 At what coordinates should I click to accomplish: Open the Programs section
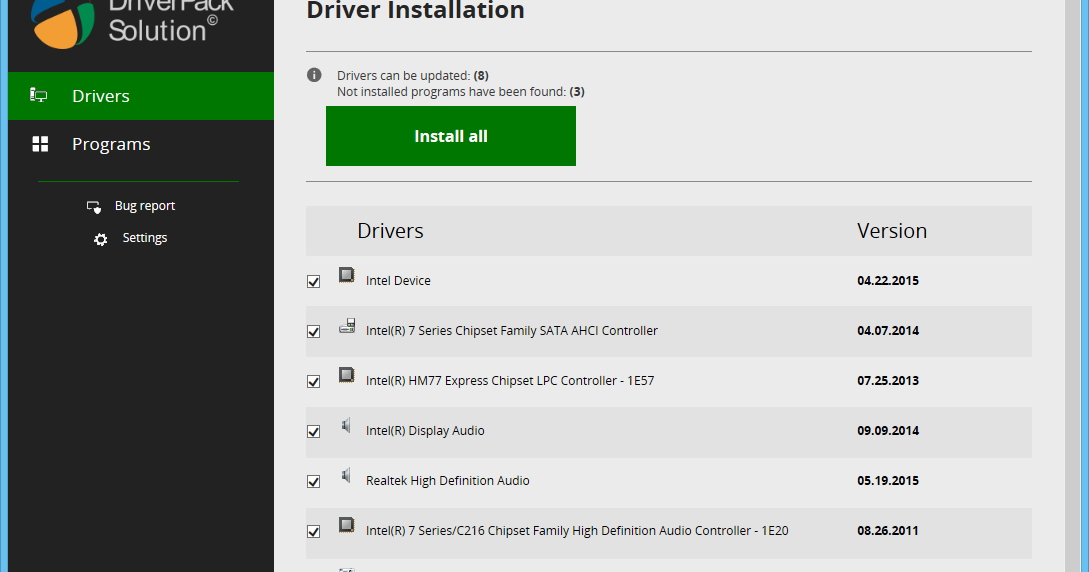[141, 144]
